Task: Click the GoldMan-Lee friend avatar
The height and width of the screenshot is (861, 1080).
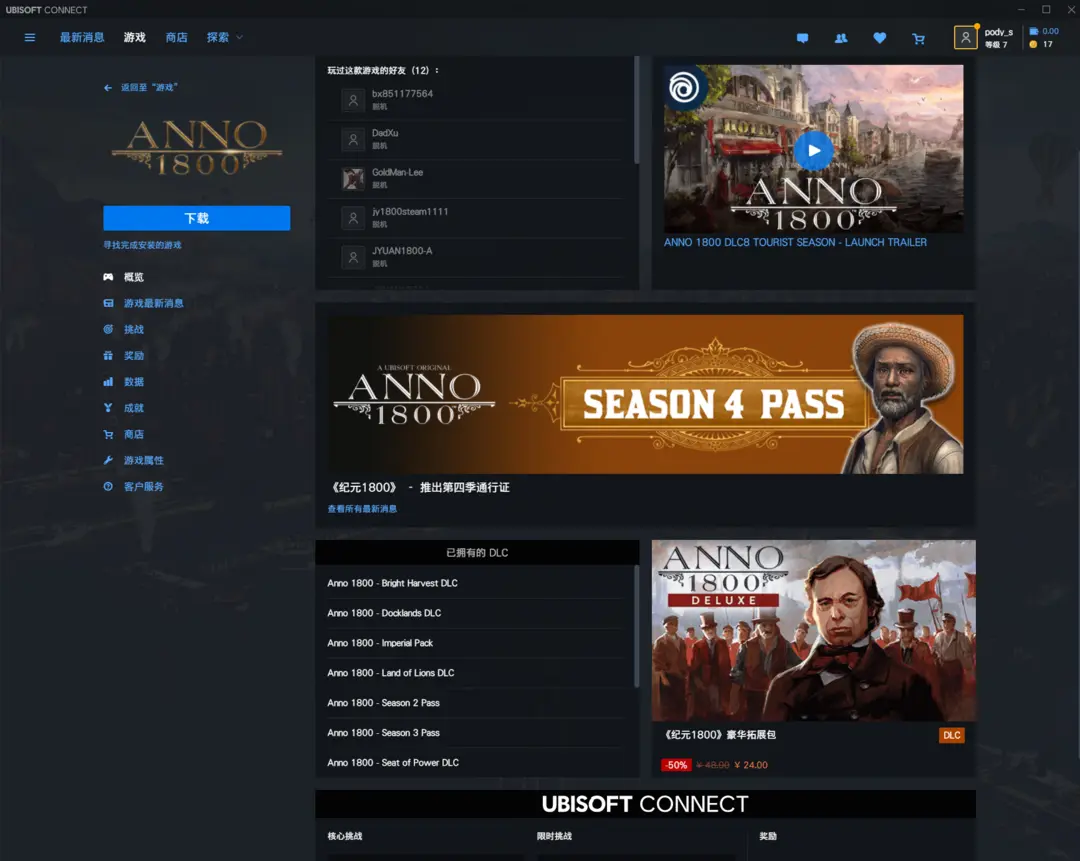Action: coord(353,178)
